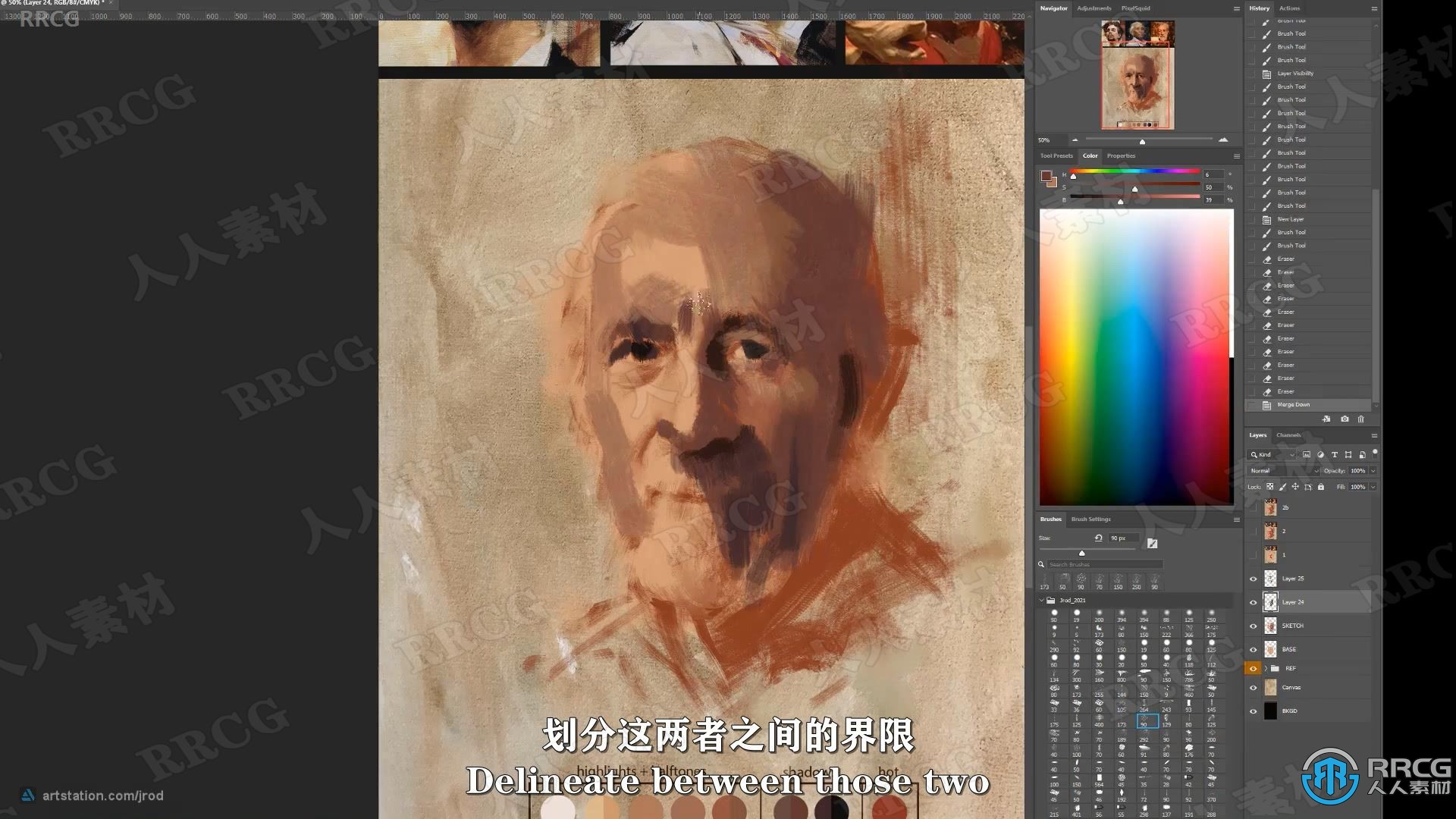Image resolution: width=1456 pixels, height=819 pixels.
Task: Select the Layer Visibility history state
Action: (x=1308, y=74)
